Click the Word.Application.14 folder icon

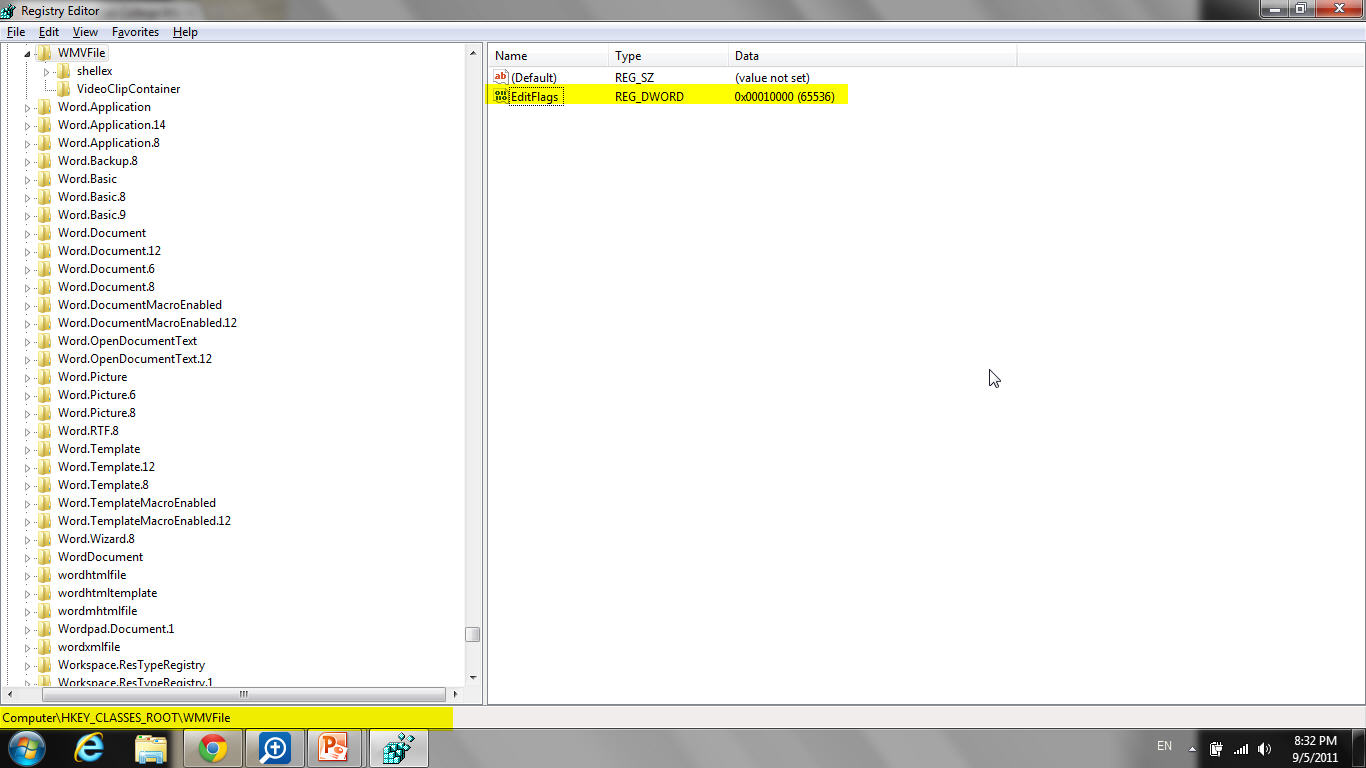[44, 124]
